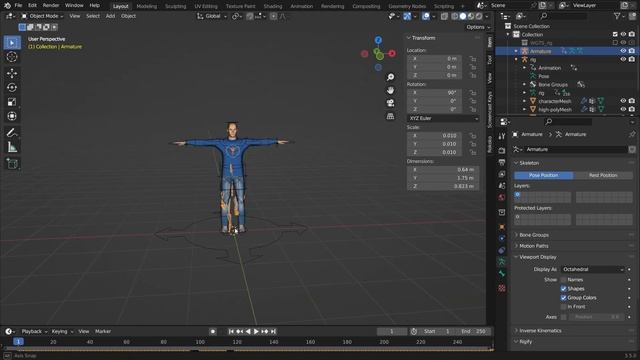This screenshot has width=640, height=360.
Task: Select the Annotate tool
Action: coord(12,133)
